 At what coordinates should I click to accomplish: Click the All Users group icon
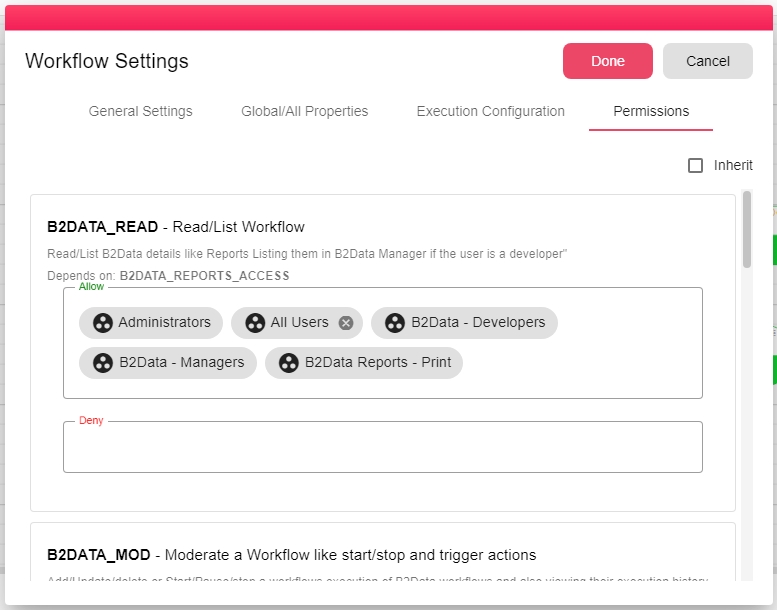coord(255,323)
